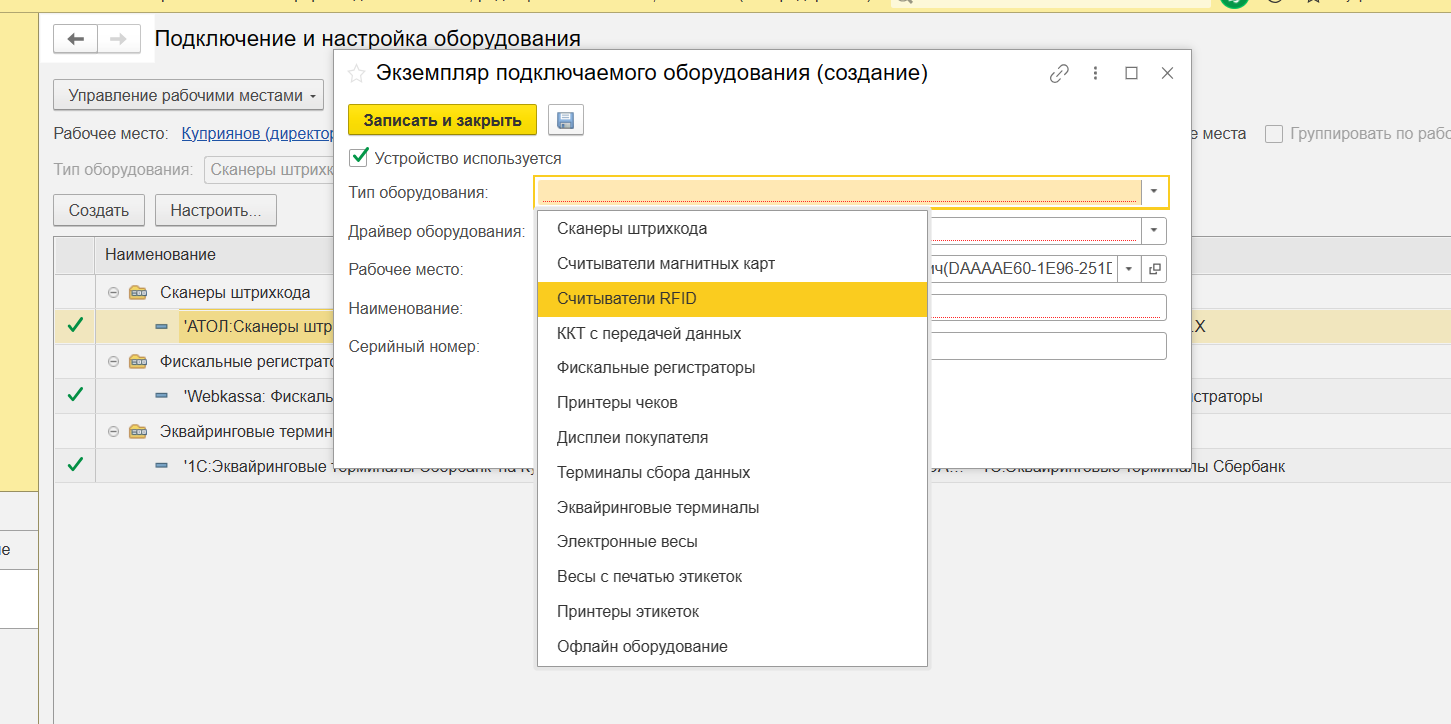Open the Тип оборудования dropdown arrow
This screenshot has width=1451, height=724.
point(1154,191)
